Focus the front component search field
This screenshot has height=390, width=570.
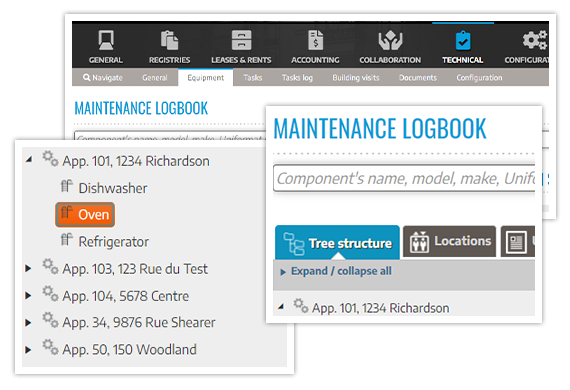point(404,178)
